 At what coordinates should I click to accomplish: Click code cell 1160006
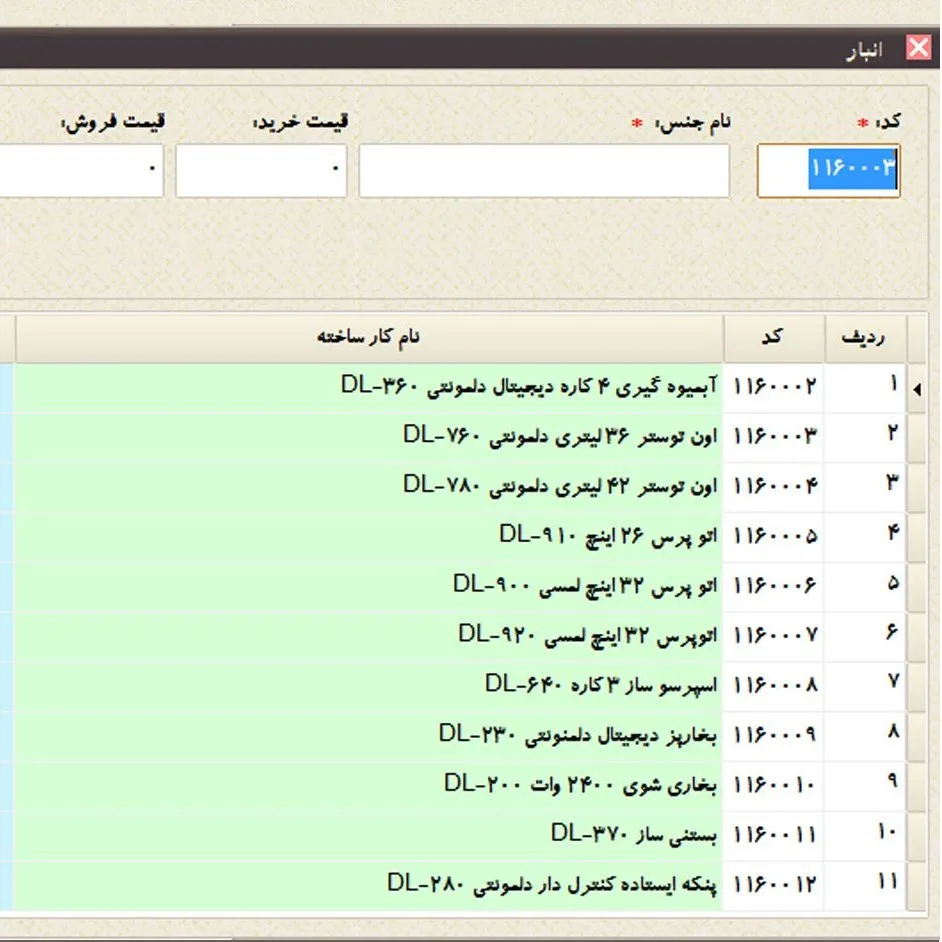[775, 586]
